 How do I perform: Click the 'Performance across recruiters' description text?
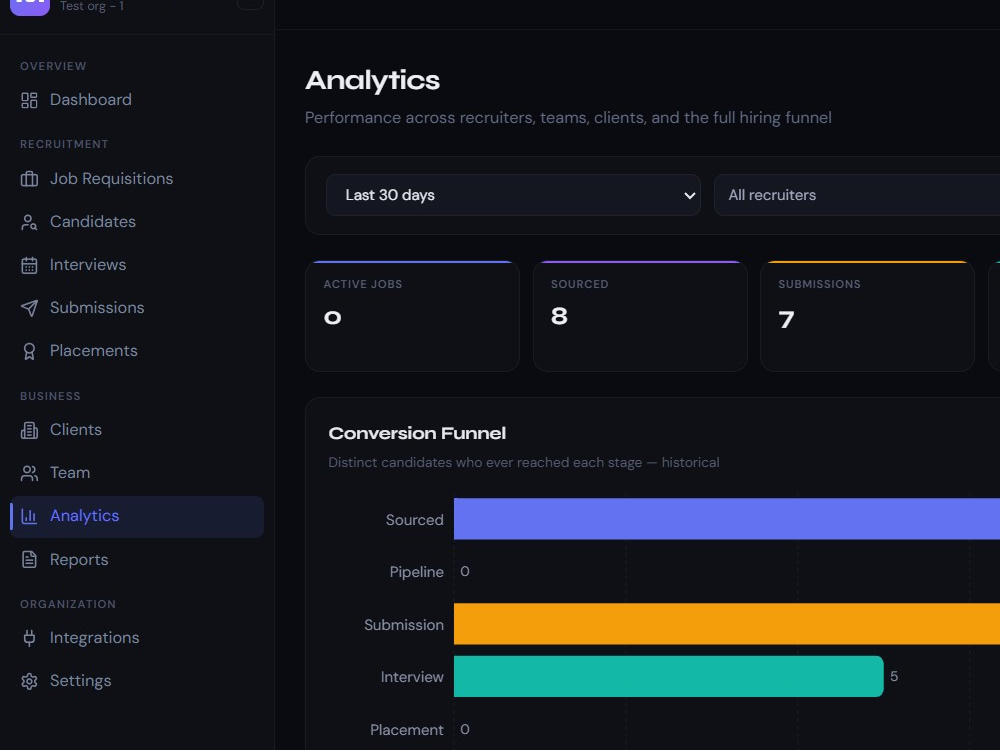pos(568,118)
